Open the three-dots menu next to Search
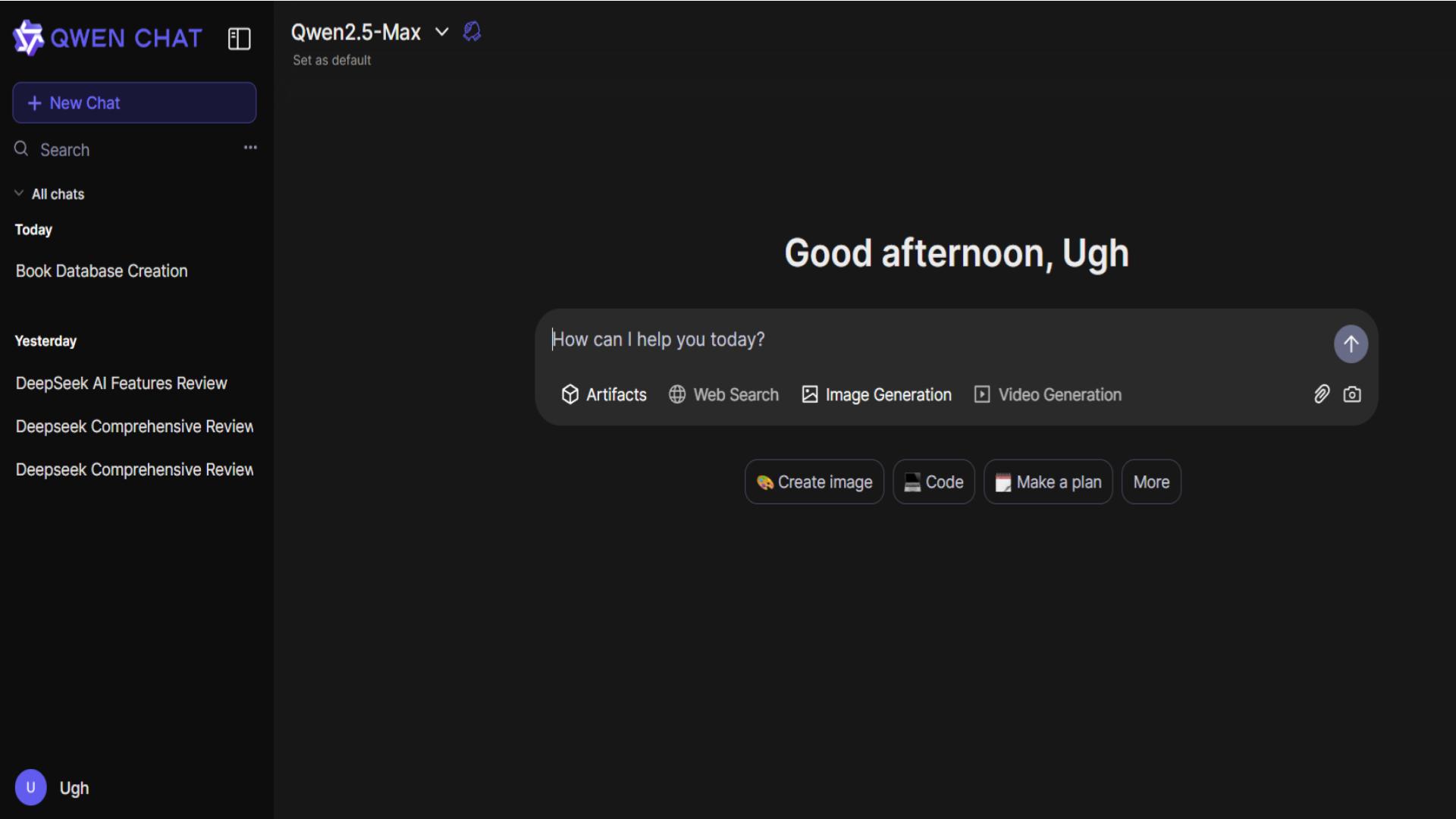This screenshot has height=819, width=1456. [x=250, y=148]
